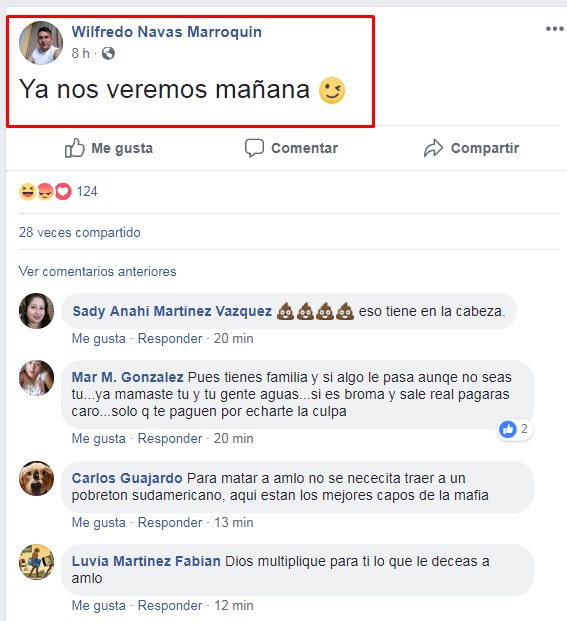The height and width of the screenshot is (621, 567).
Task: Open Mar M. Gonzalez's profile name
Action: click(127, 377)
